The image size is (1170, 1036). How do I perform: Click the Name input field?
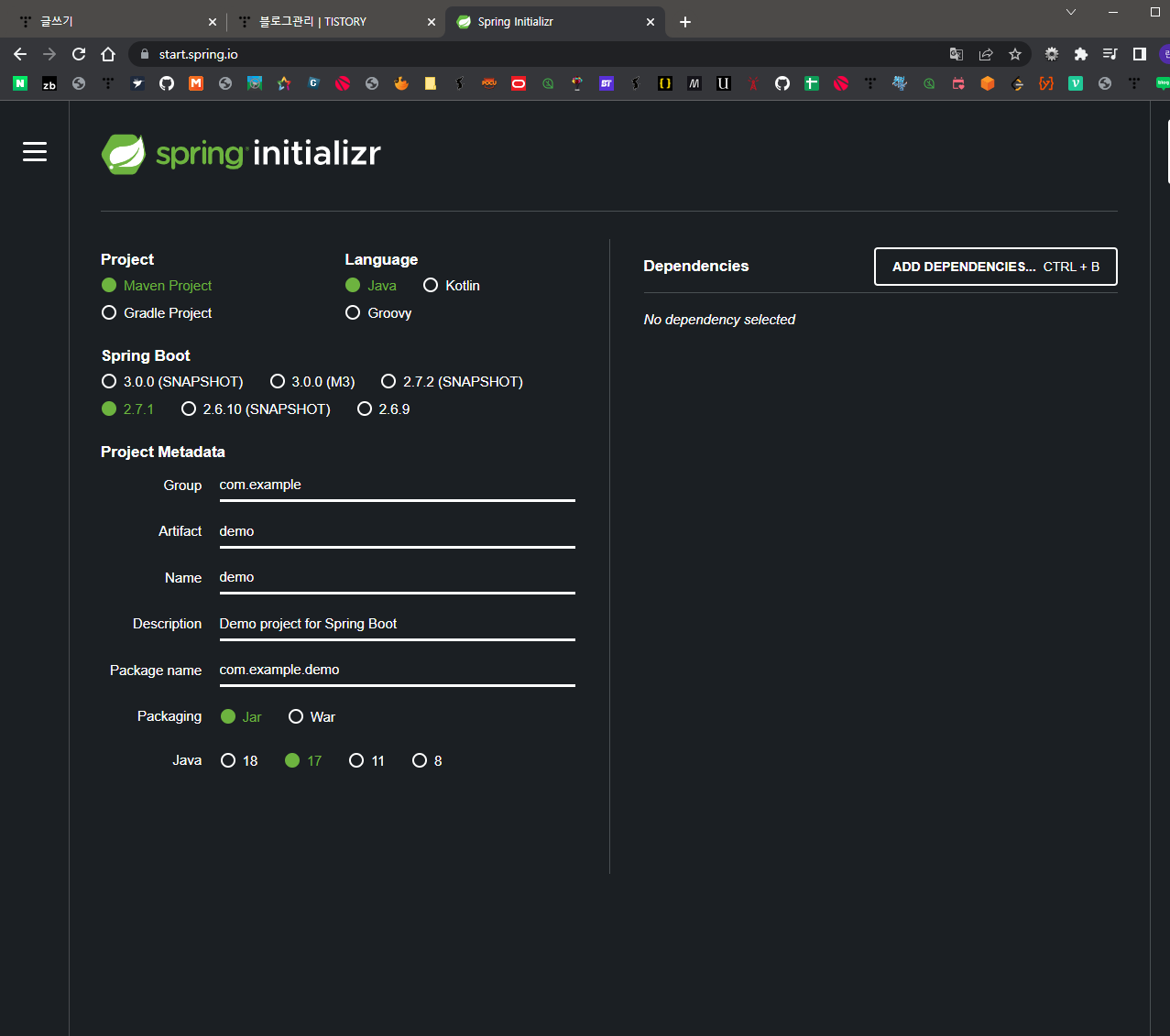pos(397,578)
